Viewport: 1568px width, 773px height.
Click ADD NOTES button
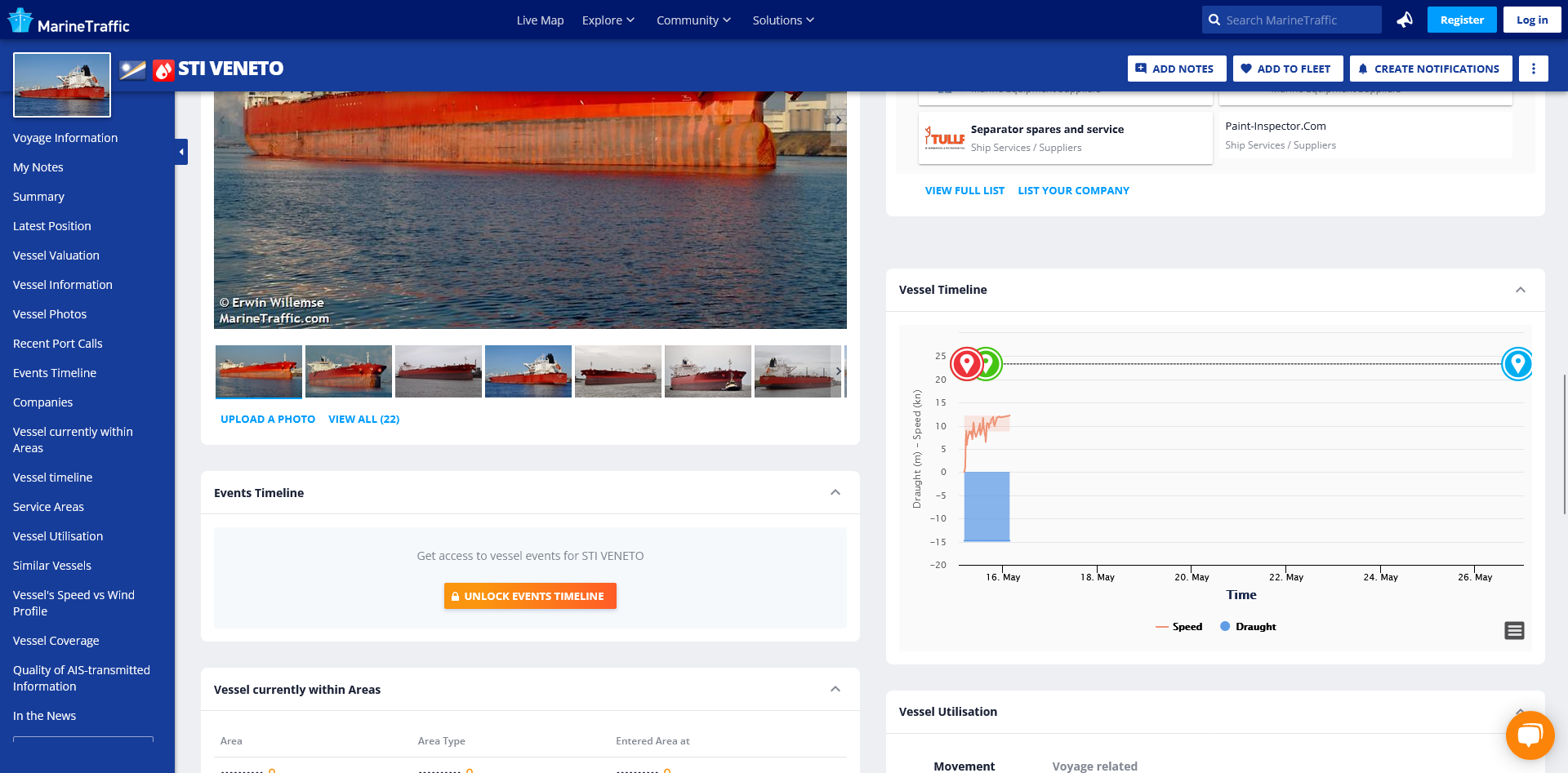[x=1177, y=69]
